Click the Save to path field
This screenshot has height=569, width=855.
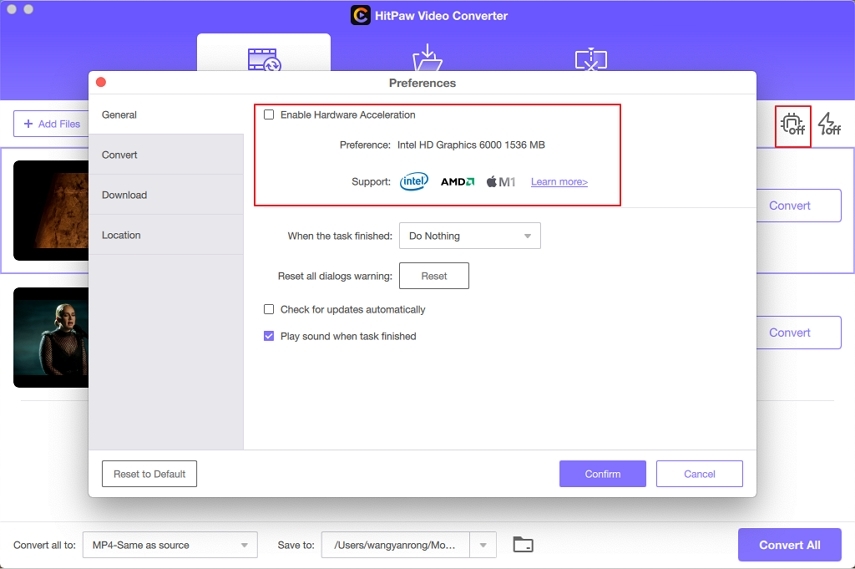click(395, 544)
